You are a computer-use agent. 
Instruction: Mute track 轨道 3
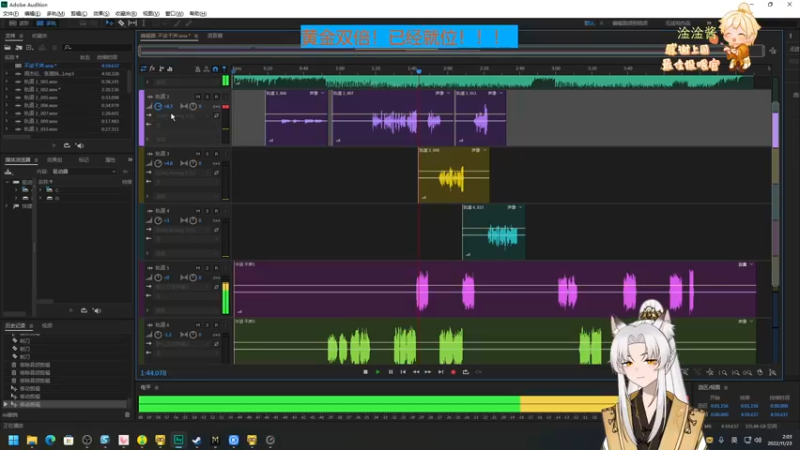coord(198,154)
